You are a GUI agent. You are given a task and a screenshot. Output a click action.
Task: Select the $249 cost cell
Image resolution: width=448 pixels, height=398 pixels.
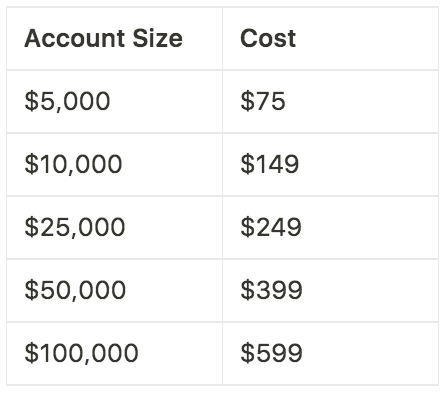(330, 228)
